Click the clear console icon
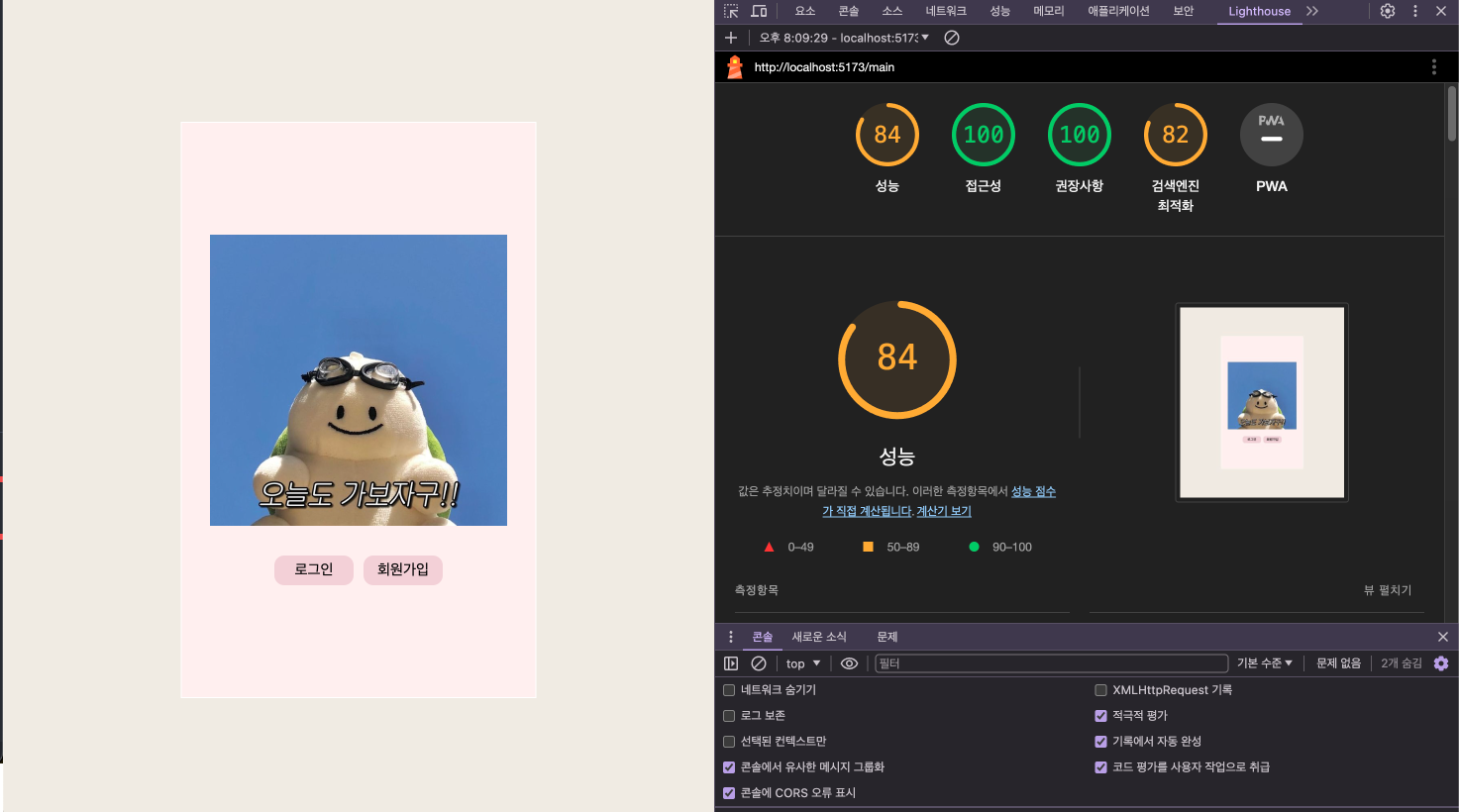The height and width of the screenshot is (812, 1459). 759,663
